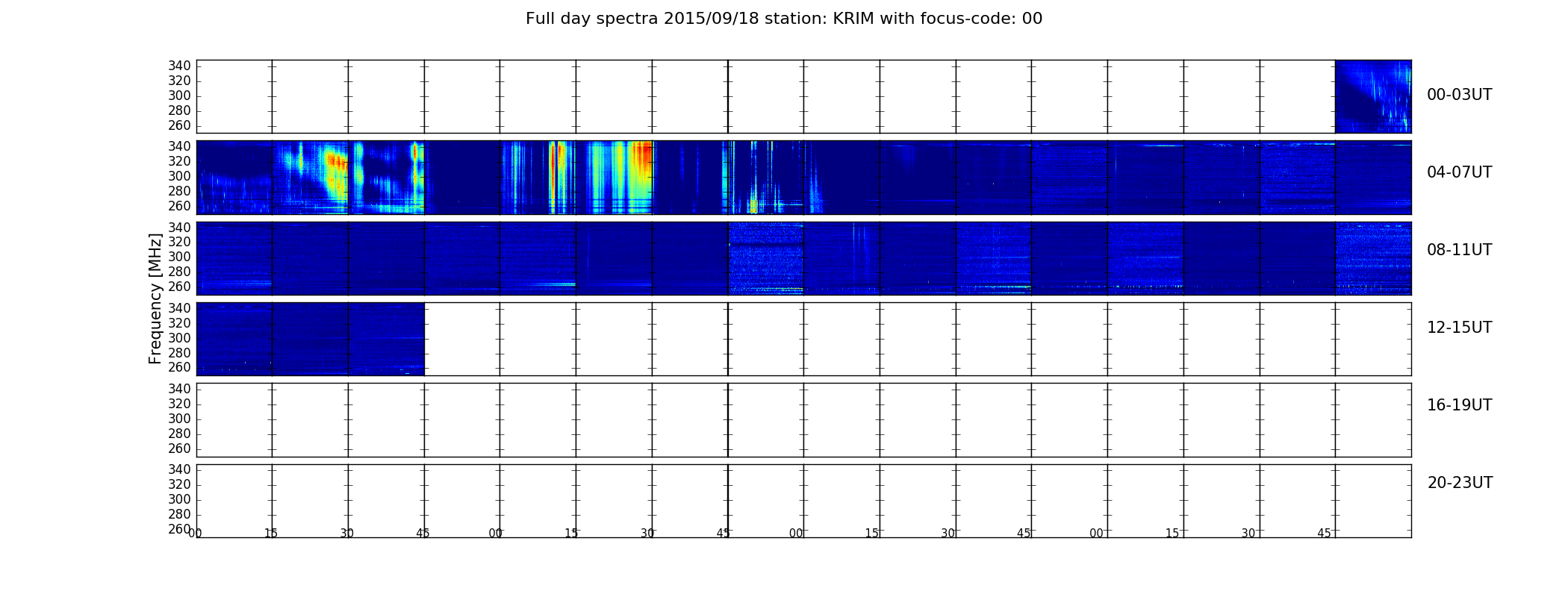Screen dimensions: 1568x597
Task: Click the '00-03UT' row label
Action: point(1459,95)
